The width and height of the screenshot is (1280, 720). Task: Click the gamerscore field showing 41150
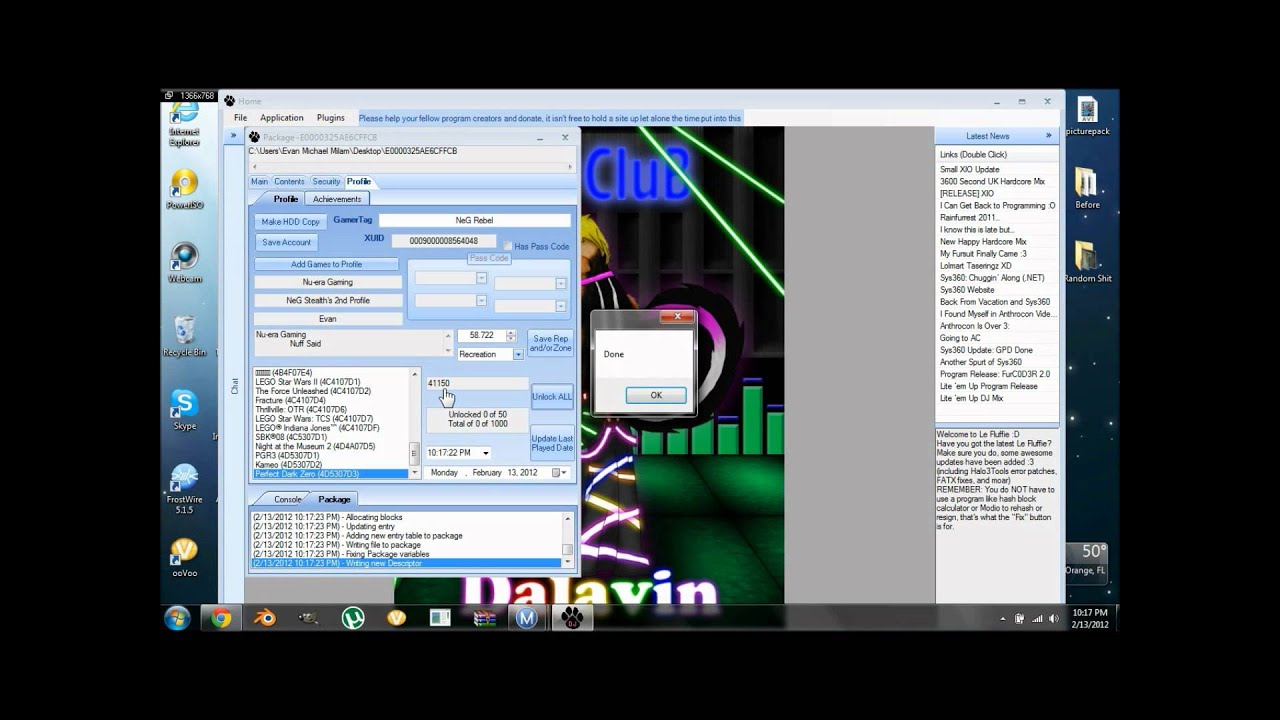477,383
